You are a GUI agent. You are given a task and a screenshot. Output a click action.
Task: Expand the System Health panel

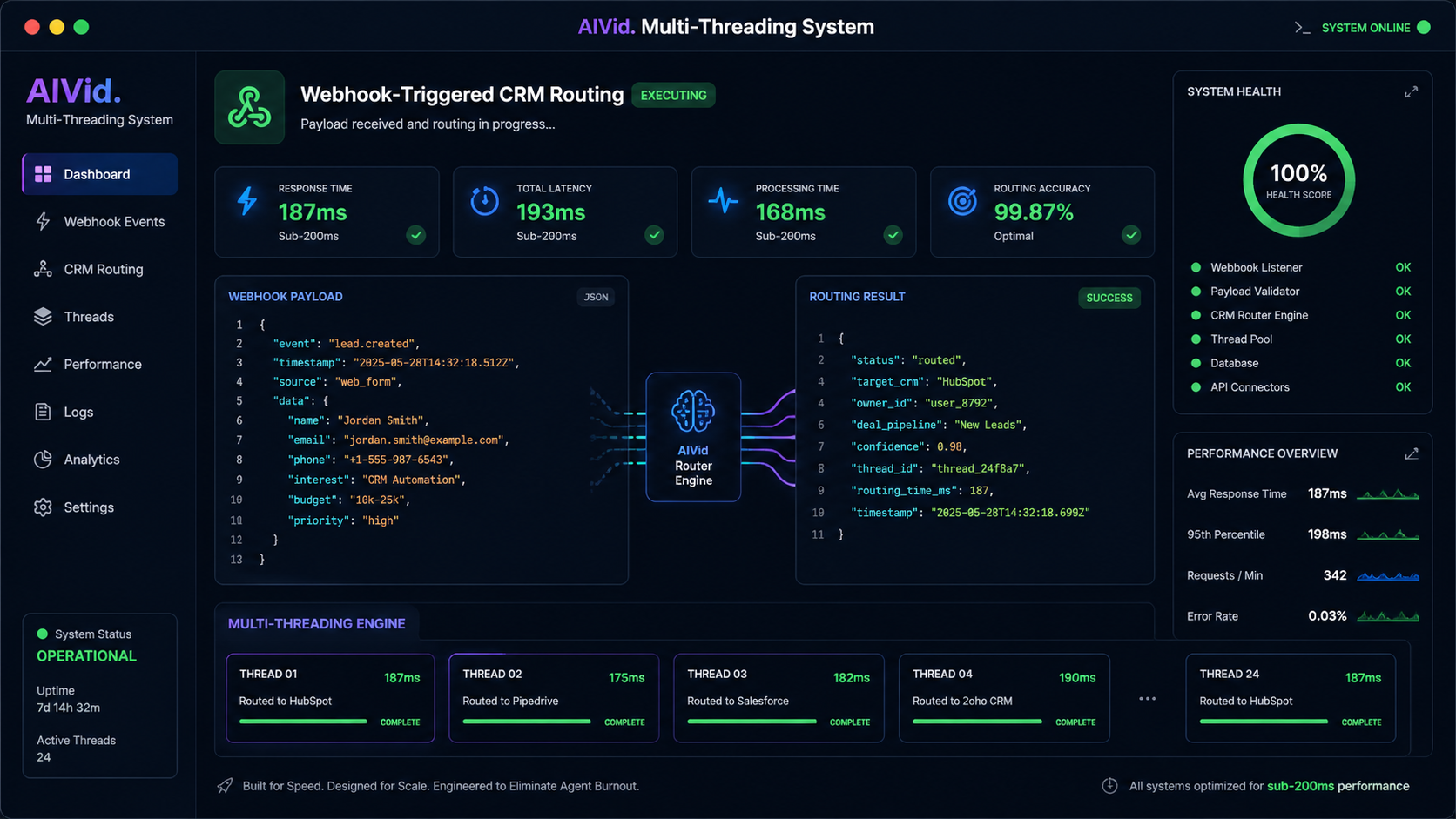(1412, 91)
